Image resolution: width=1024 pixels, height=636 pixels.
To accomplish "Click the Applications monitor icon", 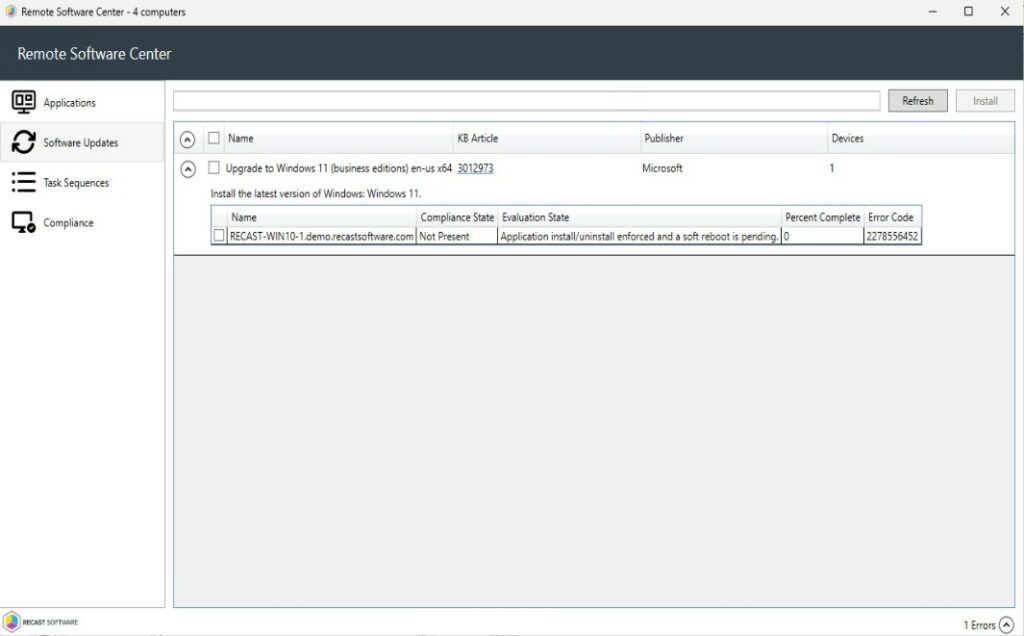I will click(24, 102).
